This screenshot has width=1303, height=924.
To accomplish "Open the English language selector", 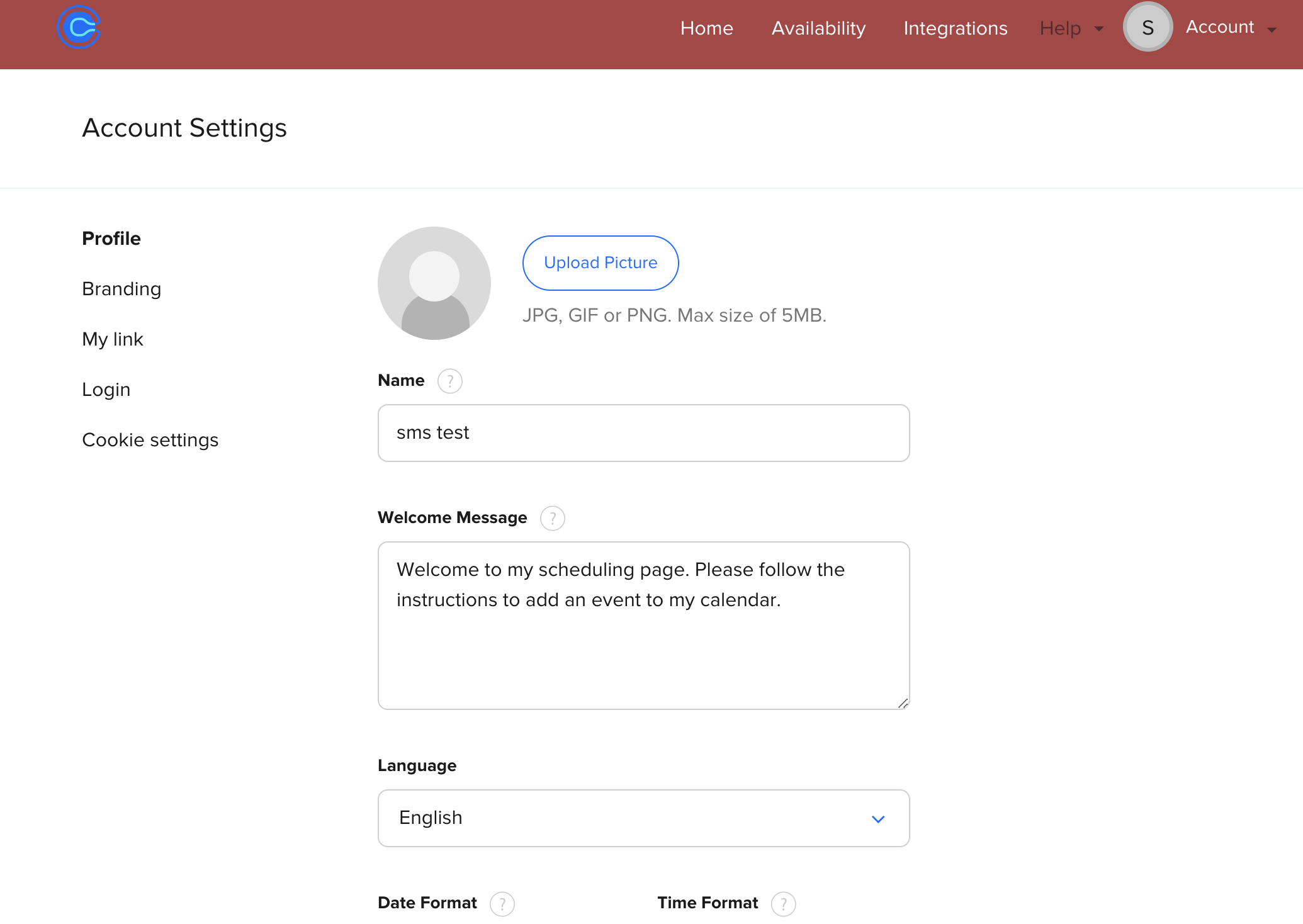I will 643,818.
